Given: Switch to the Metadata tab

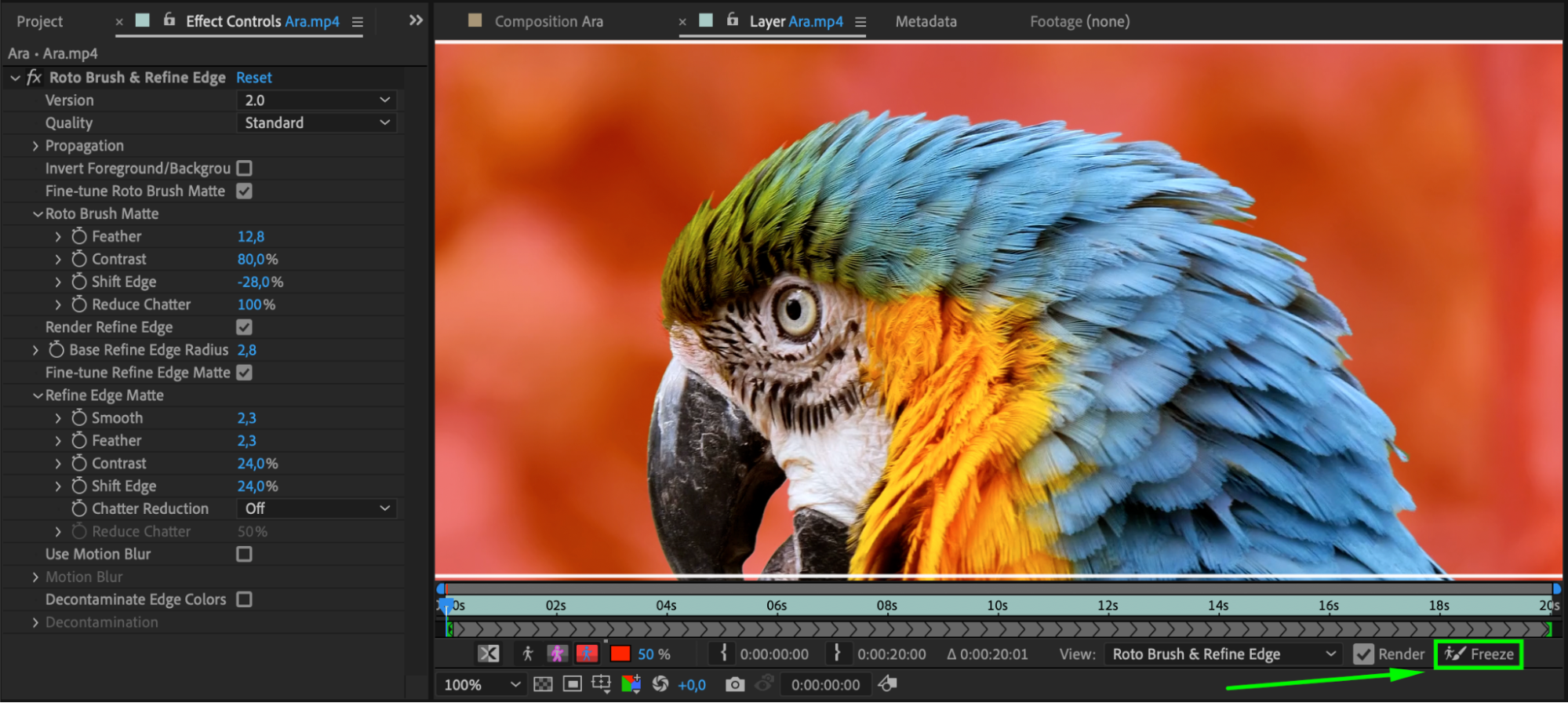Looking at the screenshot, I should [x=926, y=22].
